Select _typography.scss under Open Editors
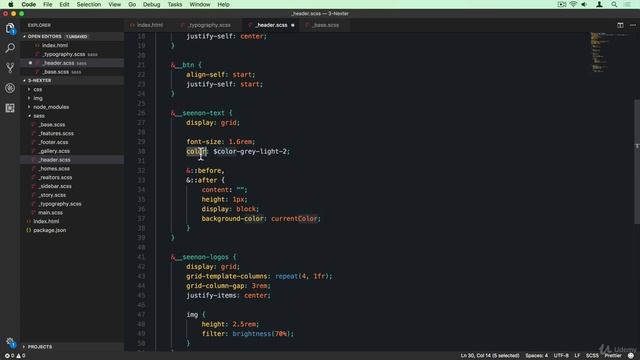 pos(64,54)
